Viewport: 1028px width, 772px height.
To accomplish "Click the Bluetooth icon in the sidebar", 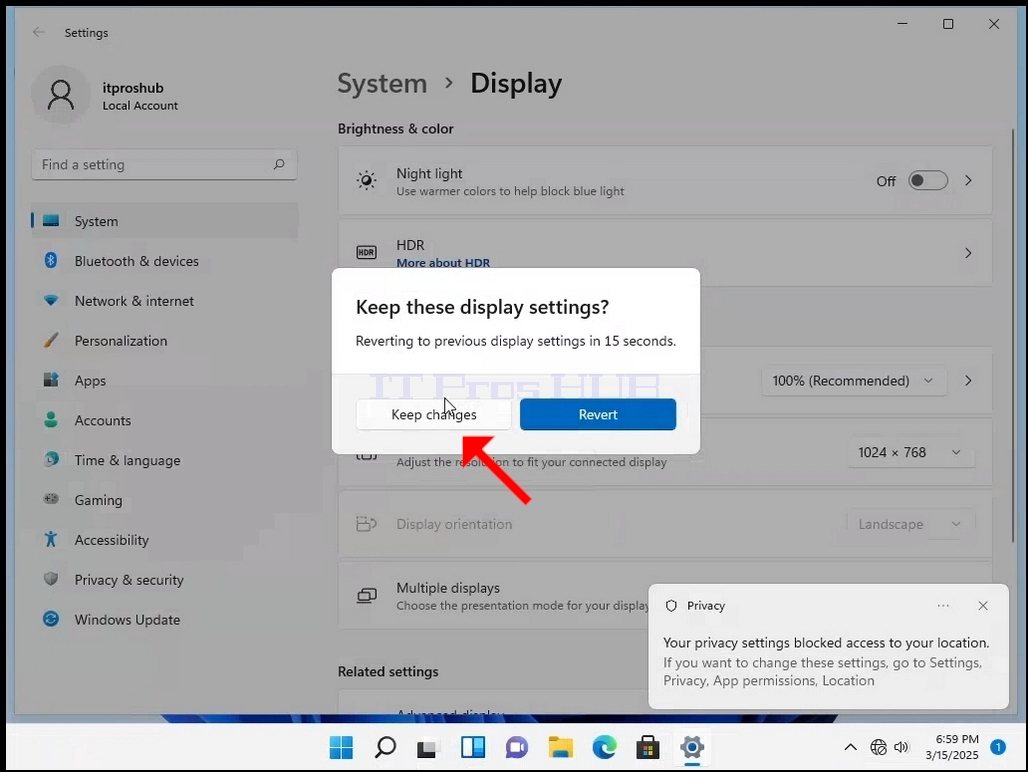I will [50, 260].
